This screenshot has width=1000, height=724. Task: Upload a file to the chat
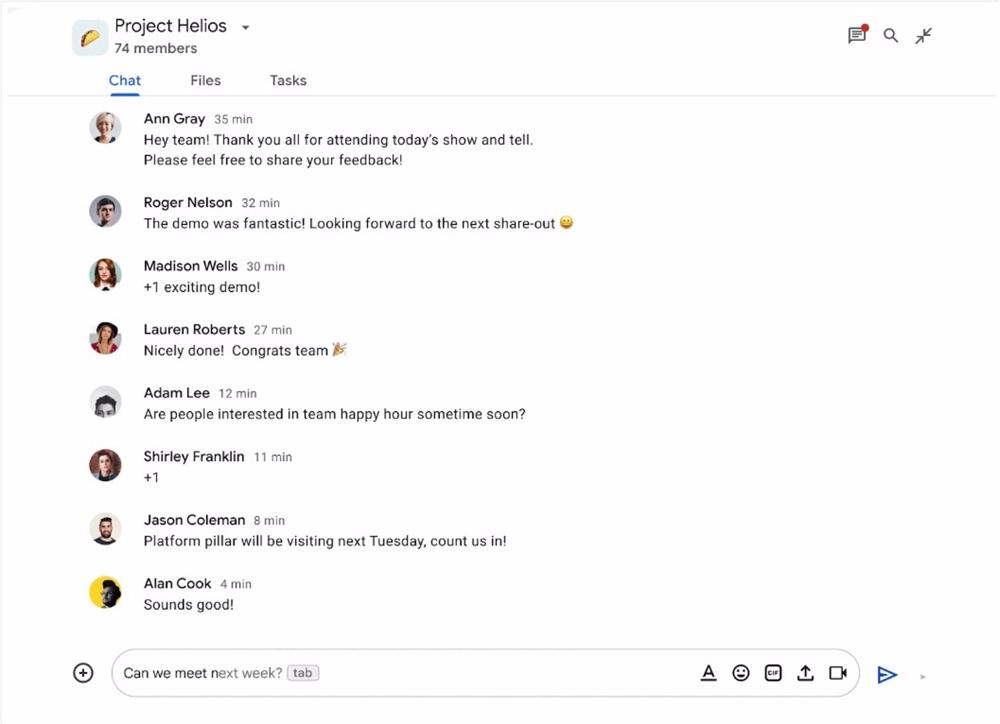coord(806,672)
